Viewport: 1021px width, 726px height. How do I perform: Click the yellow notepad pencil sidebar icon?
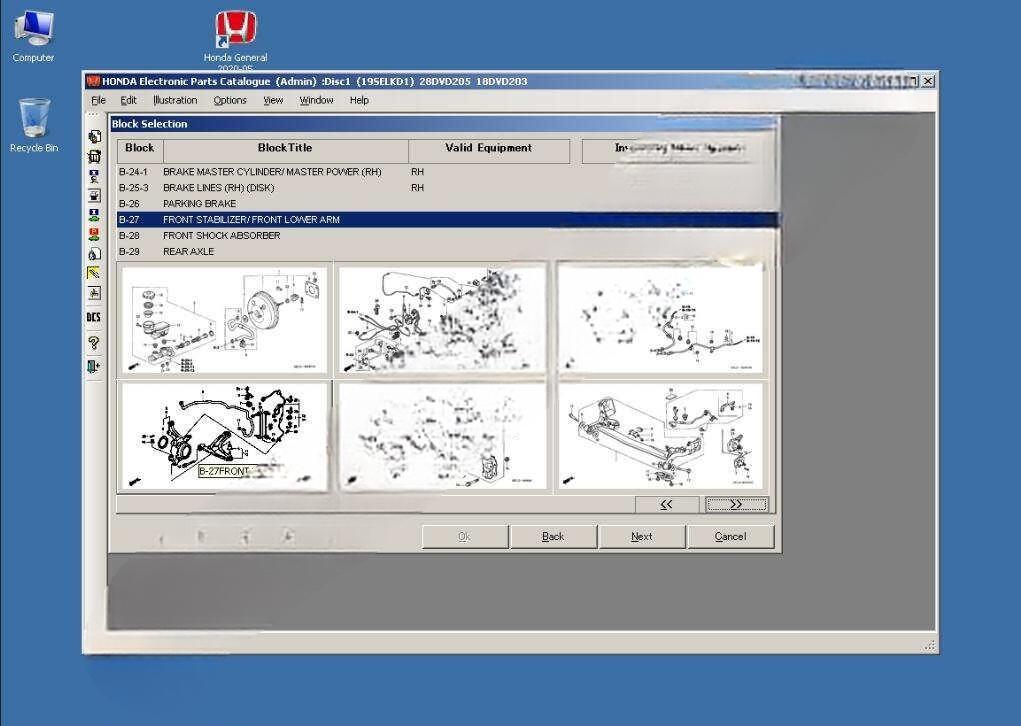94,273
